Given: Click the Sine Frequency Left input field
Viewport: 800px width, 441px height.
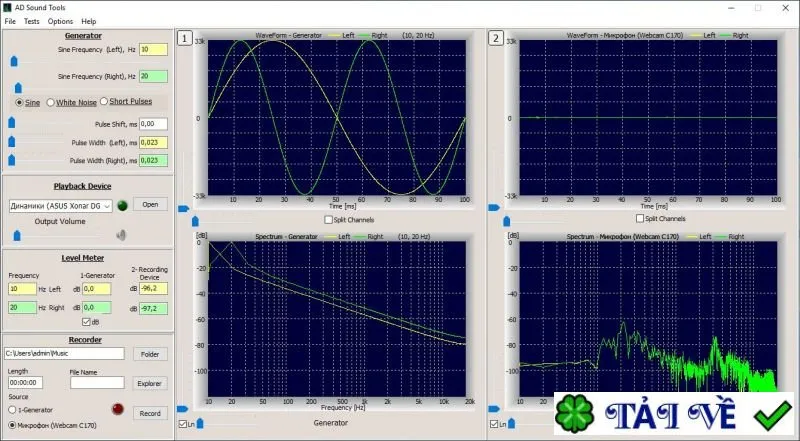Looking at the screenshot, I should tap(153, 50).
